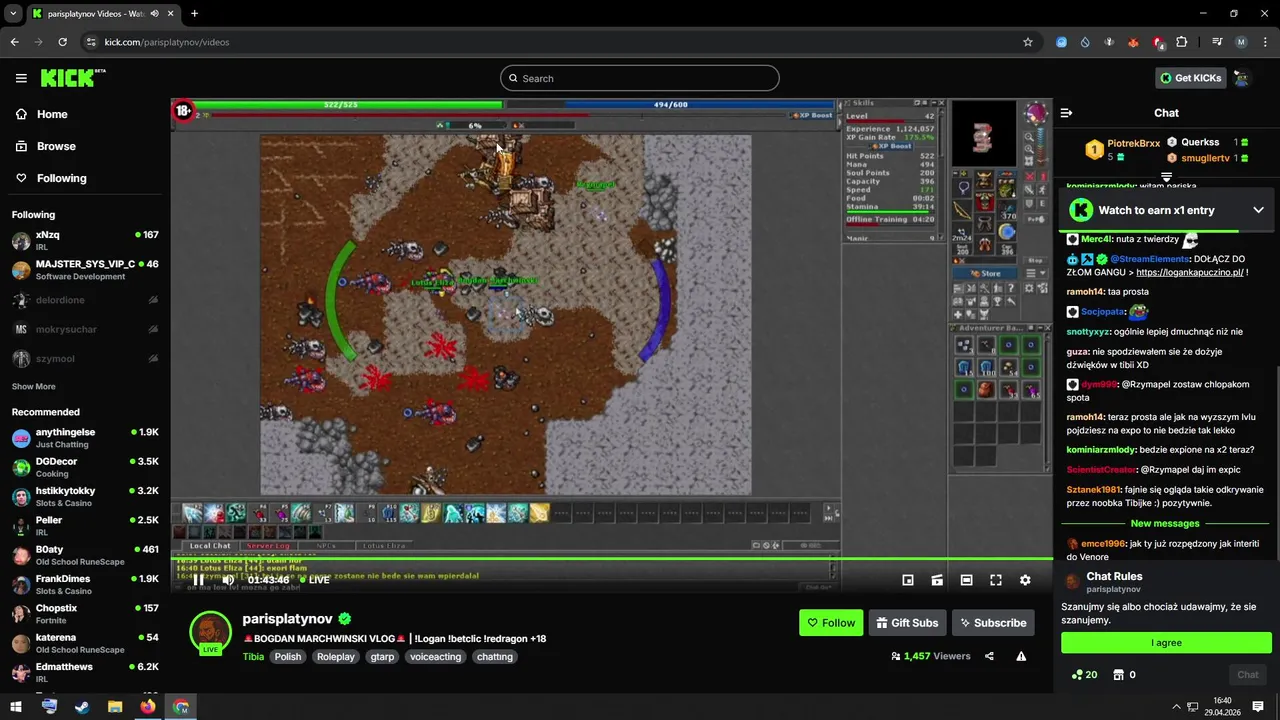Collapse the chat panel
The image size is (1280, 720).
pyautogui.click(x=1066, y=113)
